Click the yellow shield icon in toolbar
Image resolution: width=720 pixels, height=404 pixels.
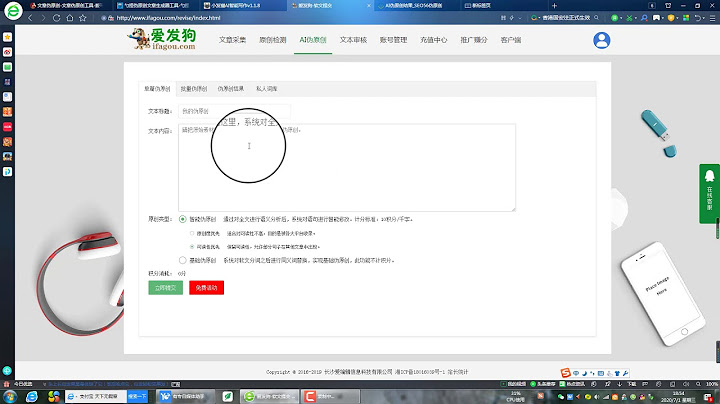pos(671,18)
